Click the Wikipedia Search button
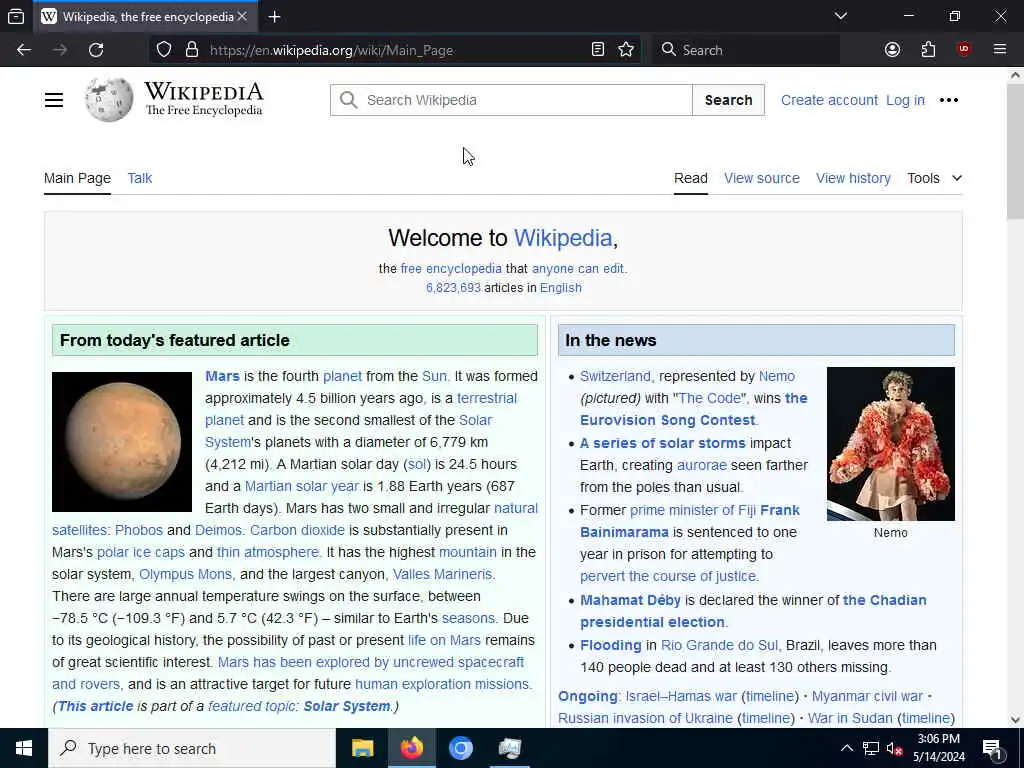 728,100
